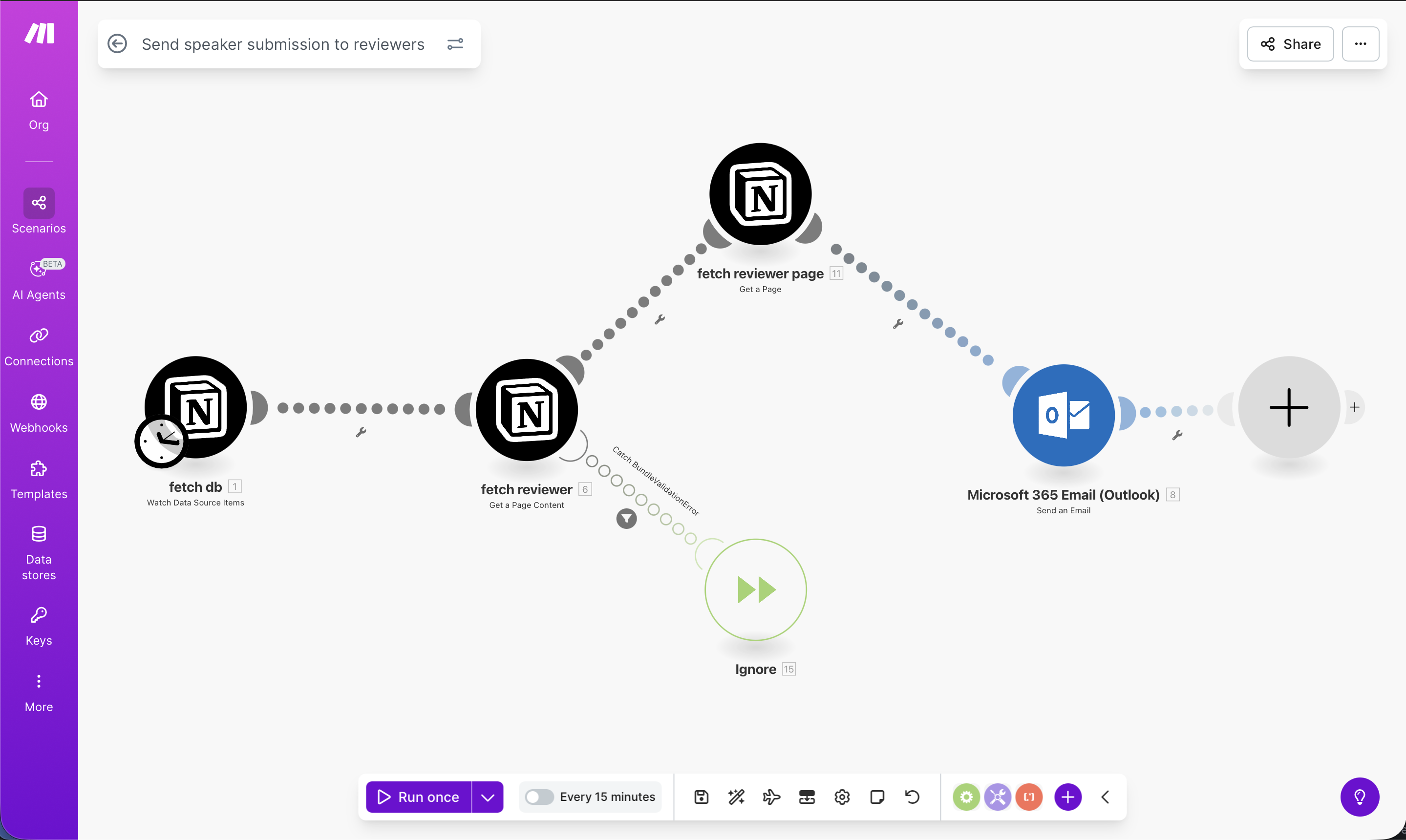Image resolution: width=1406 pixels, height=840 pixels.
Task: Save the scenario using the save icon
Action: (x=701, y=797)
